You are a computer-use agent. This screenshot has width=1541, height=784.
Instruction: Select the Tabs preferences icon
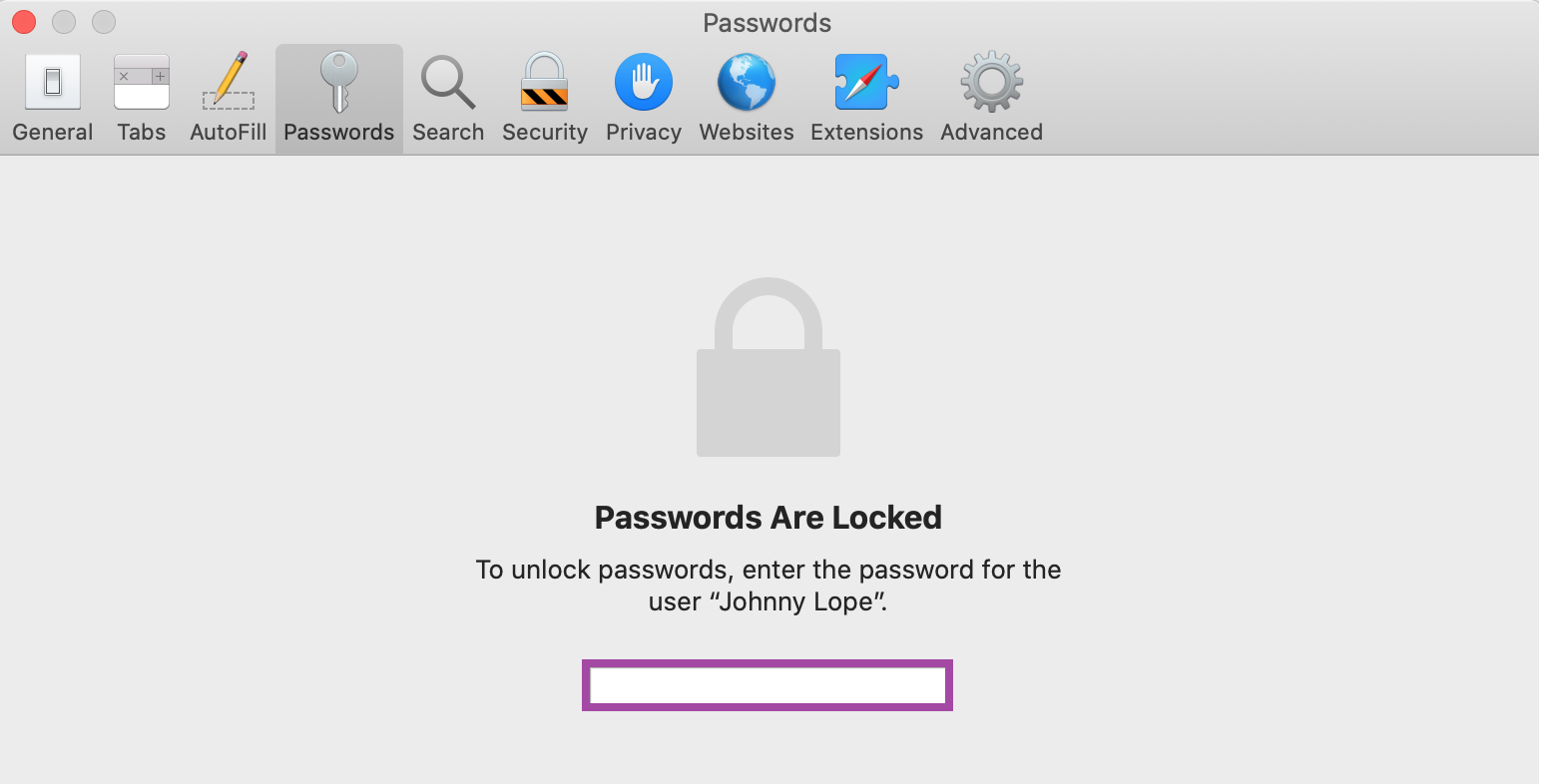pos(142,82)
